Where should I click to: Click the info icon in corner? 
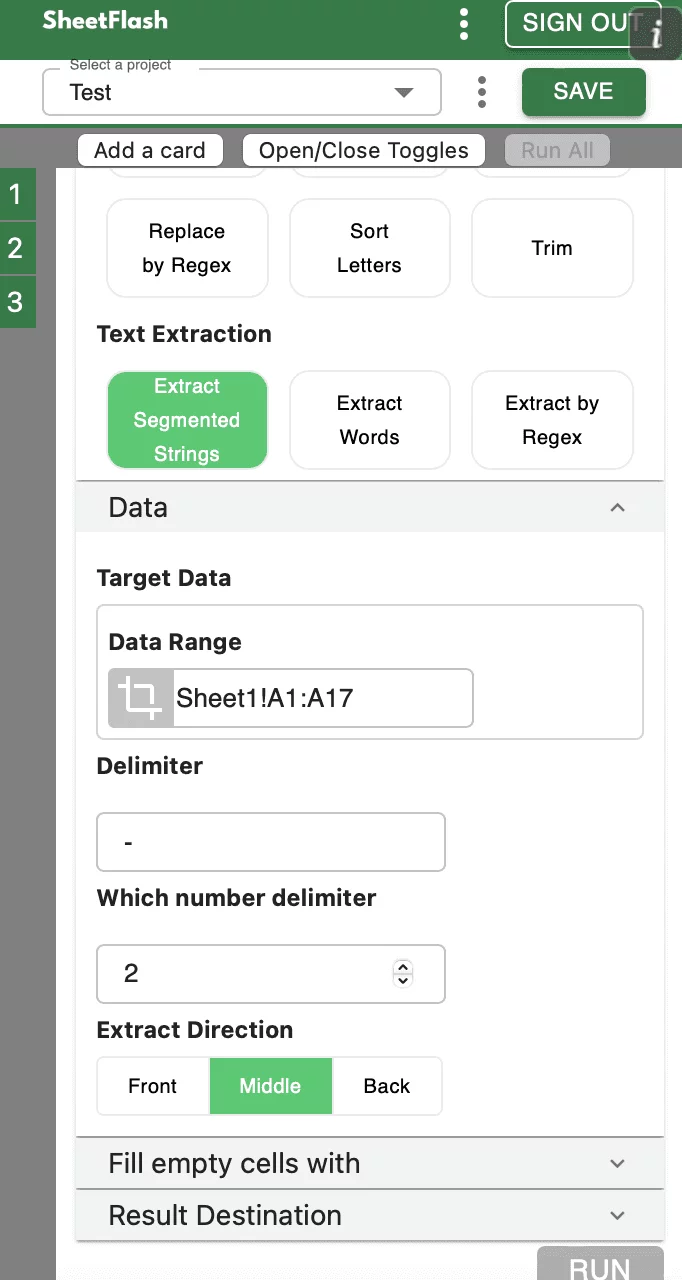coord(657,35)
